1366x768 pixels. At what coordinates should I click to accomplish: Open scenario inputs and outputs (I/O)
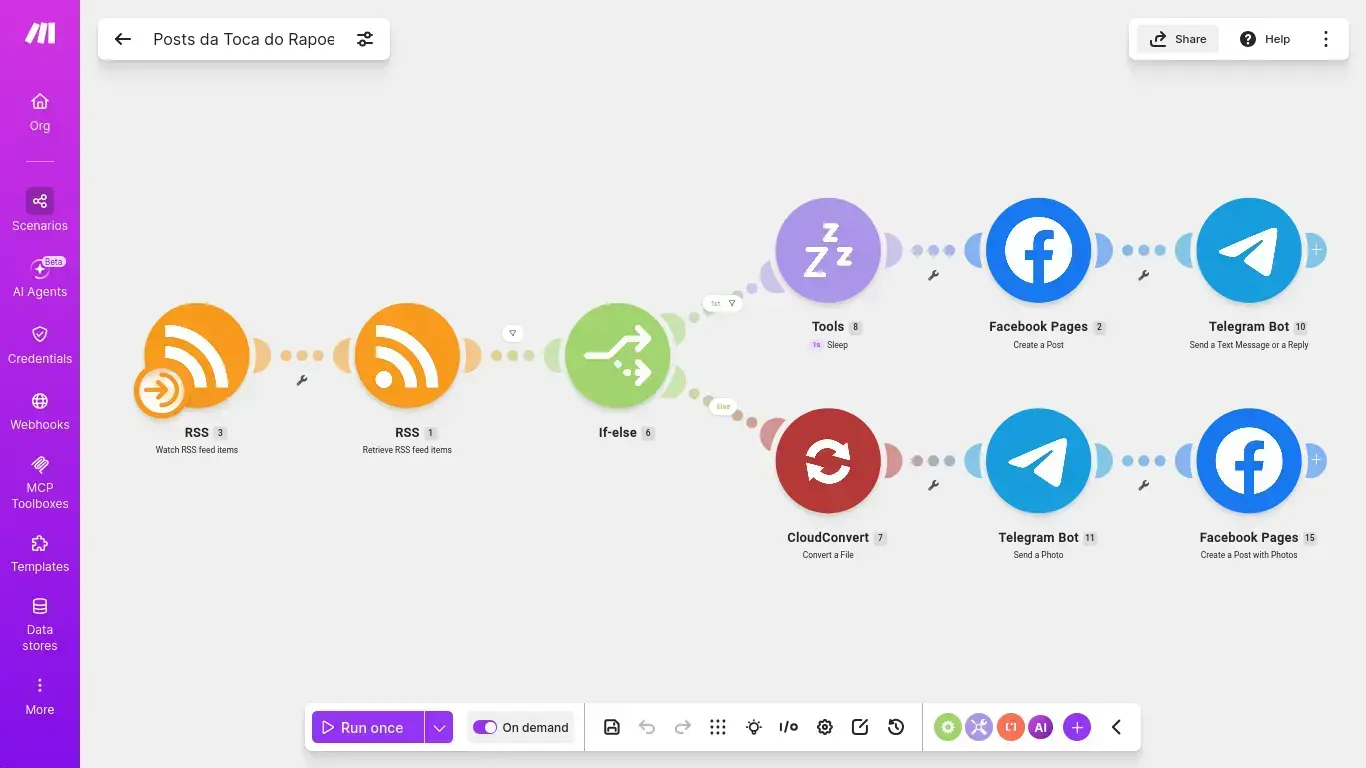[789, 727]
